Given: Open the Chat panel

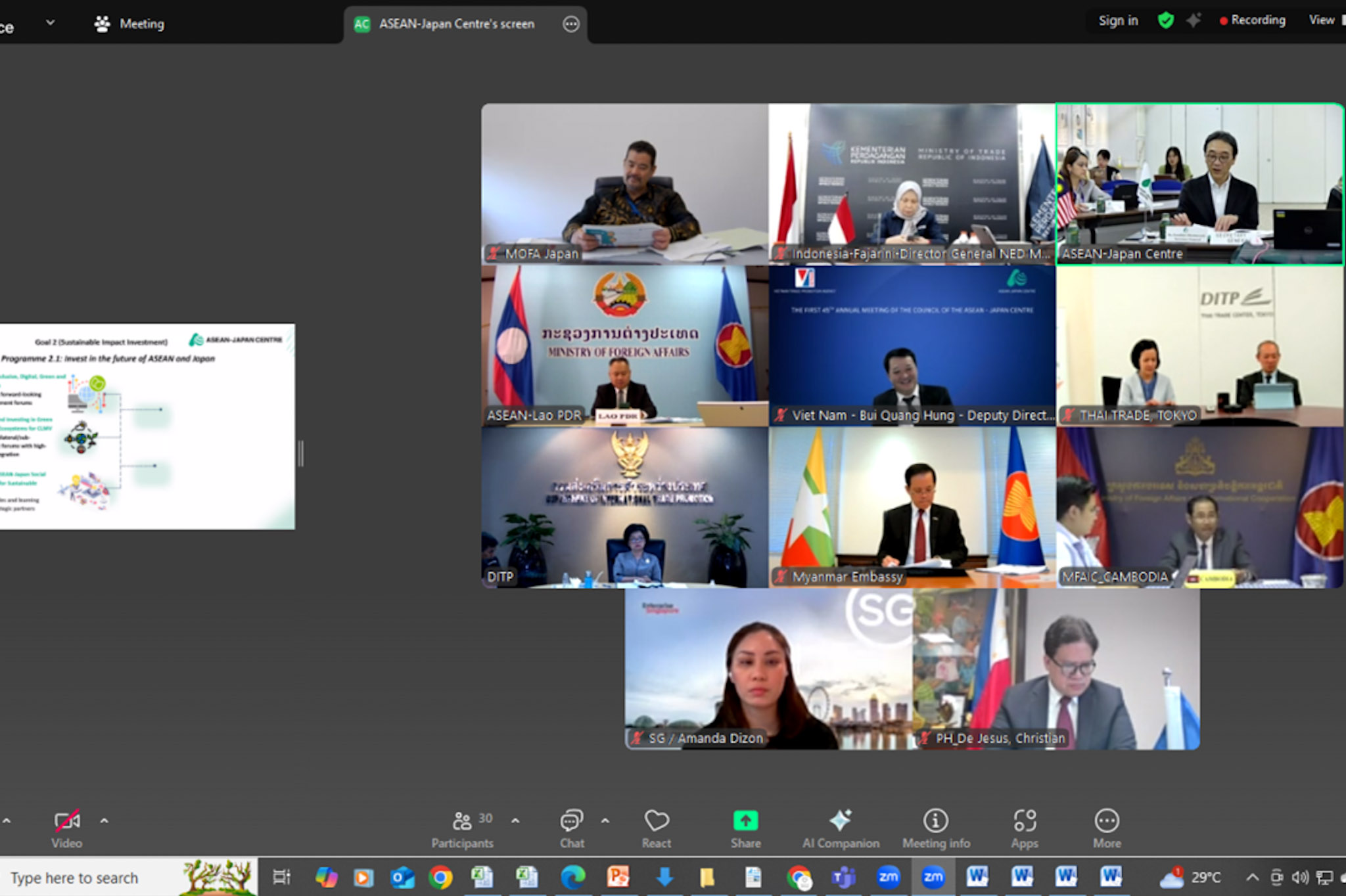Looking at the screenshot, I should click(x=571, y=829).
